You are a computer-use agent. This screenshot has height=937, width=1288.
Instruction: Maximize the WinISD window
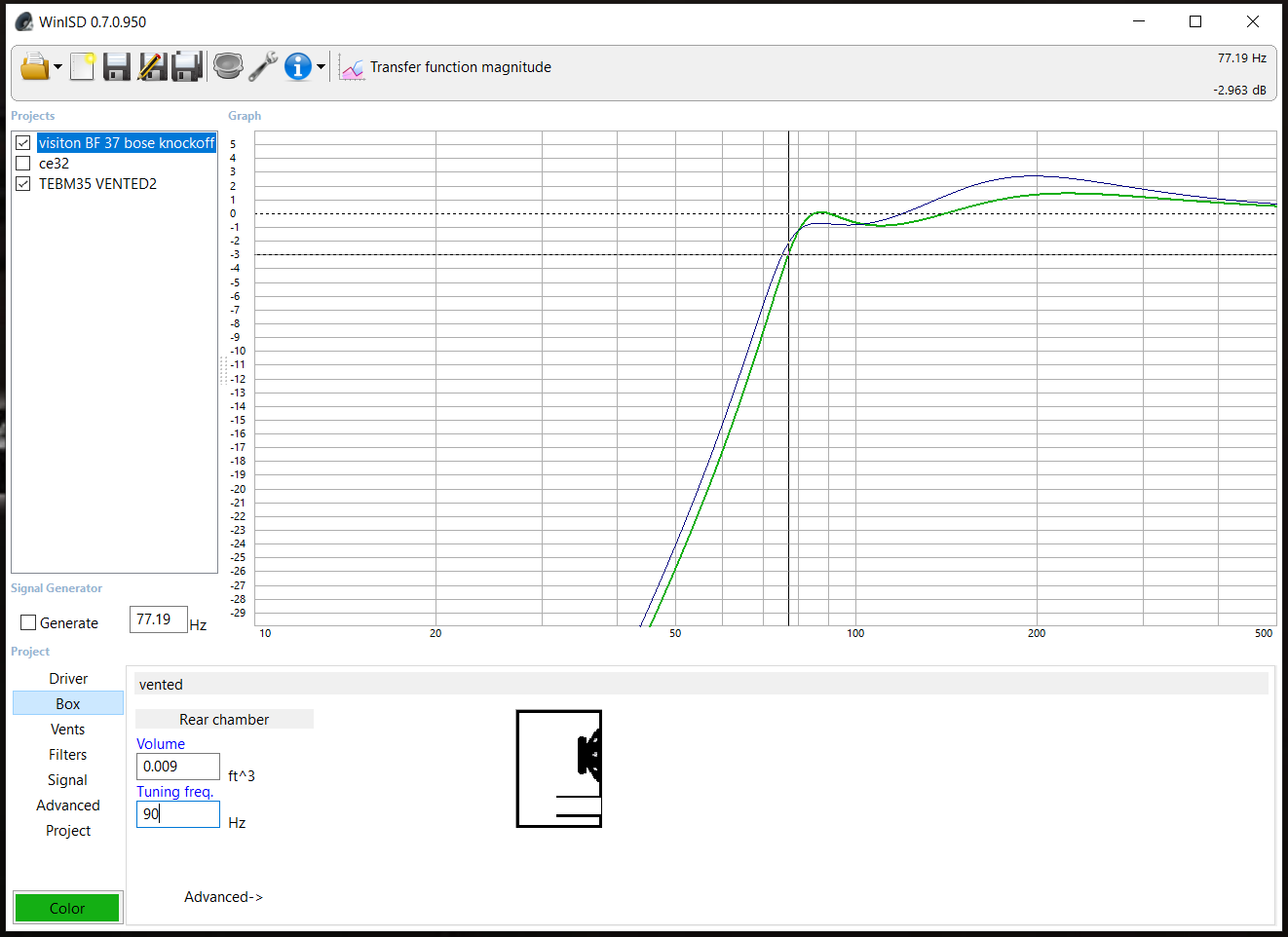pos(1195,21)
